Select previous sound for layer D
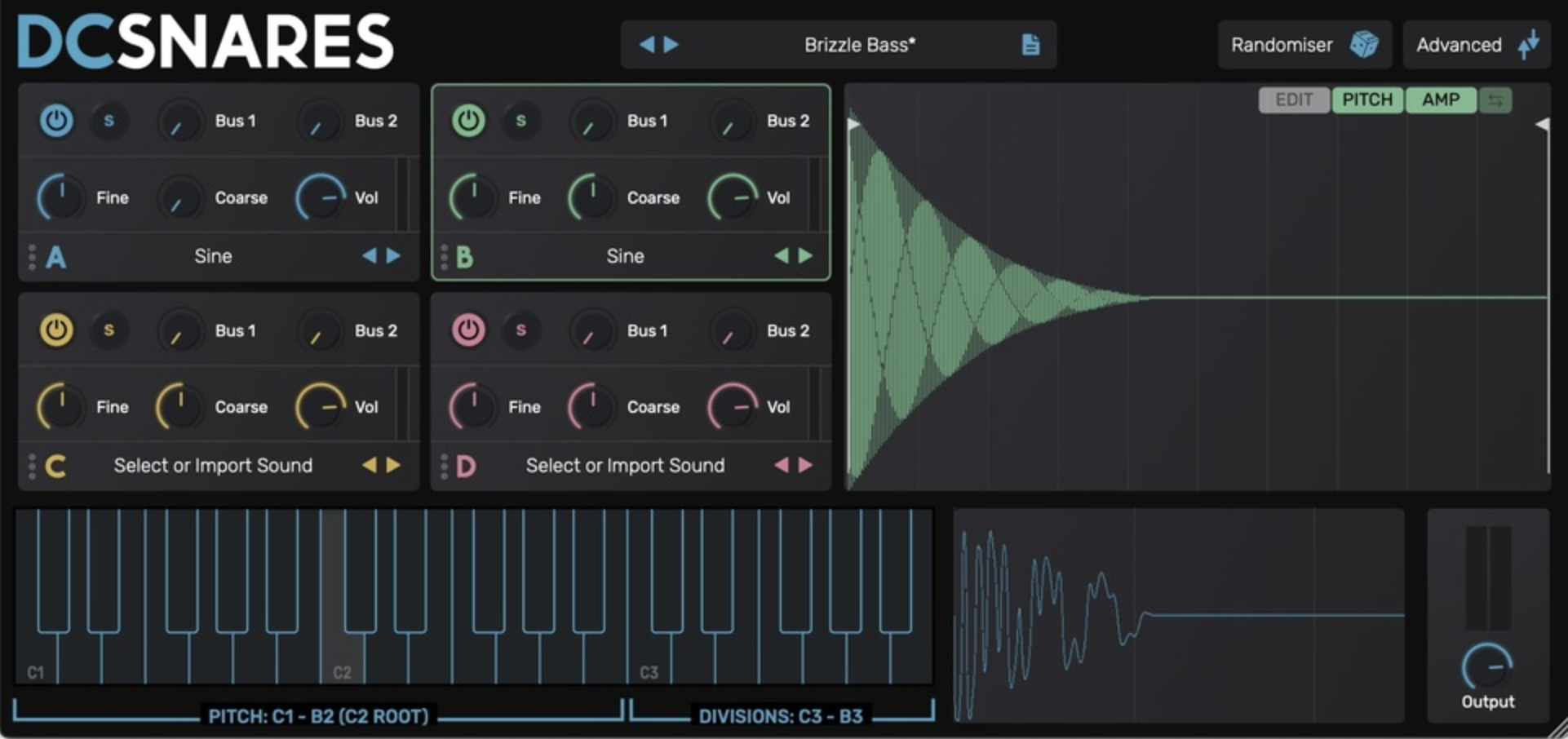Viewport: 1568px width, 739px height. pos(782,465)
